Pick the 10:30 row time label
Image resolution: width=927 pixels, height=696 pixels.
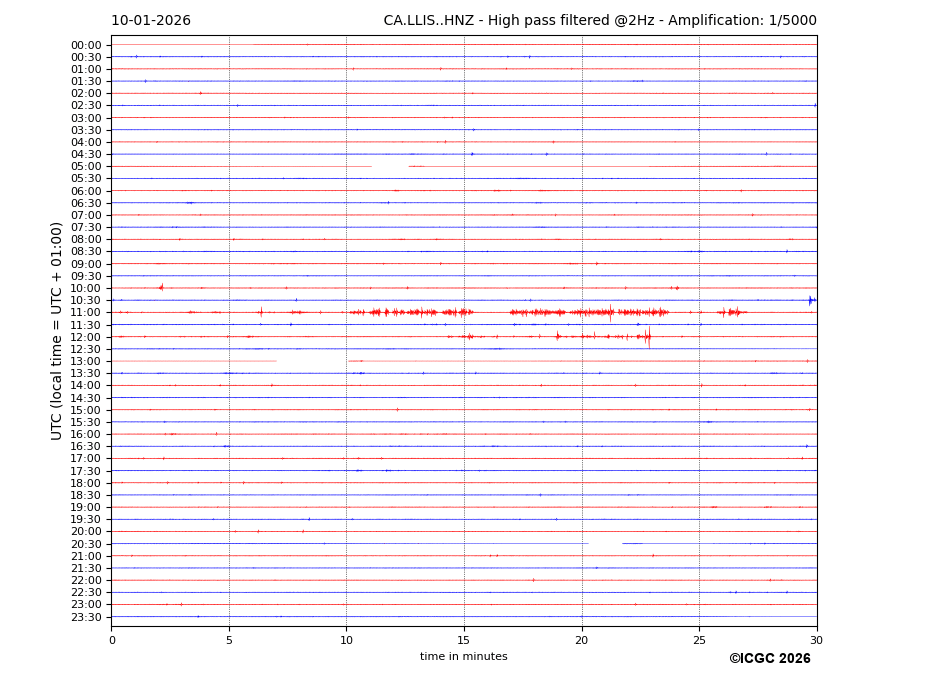point(85,301)
